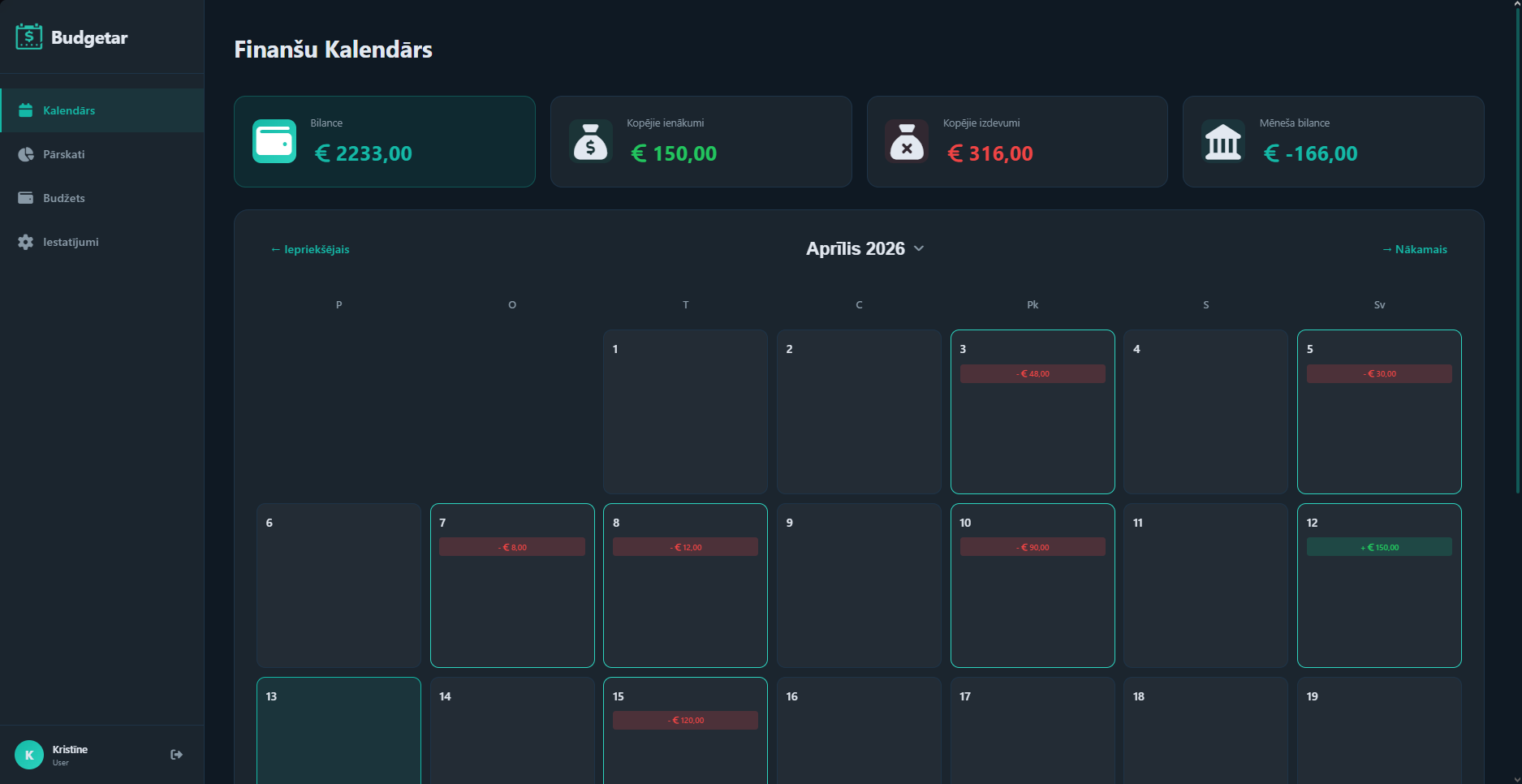Select calendar day 10
The image size is (1522, 784).
pyautogui.click(x=1033, y=585)
